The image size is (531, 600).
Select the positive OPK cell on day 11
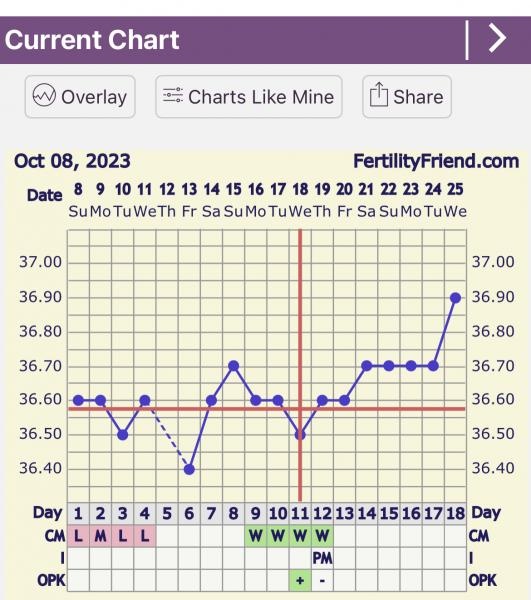300,580
